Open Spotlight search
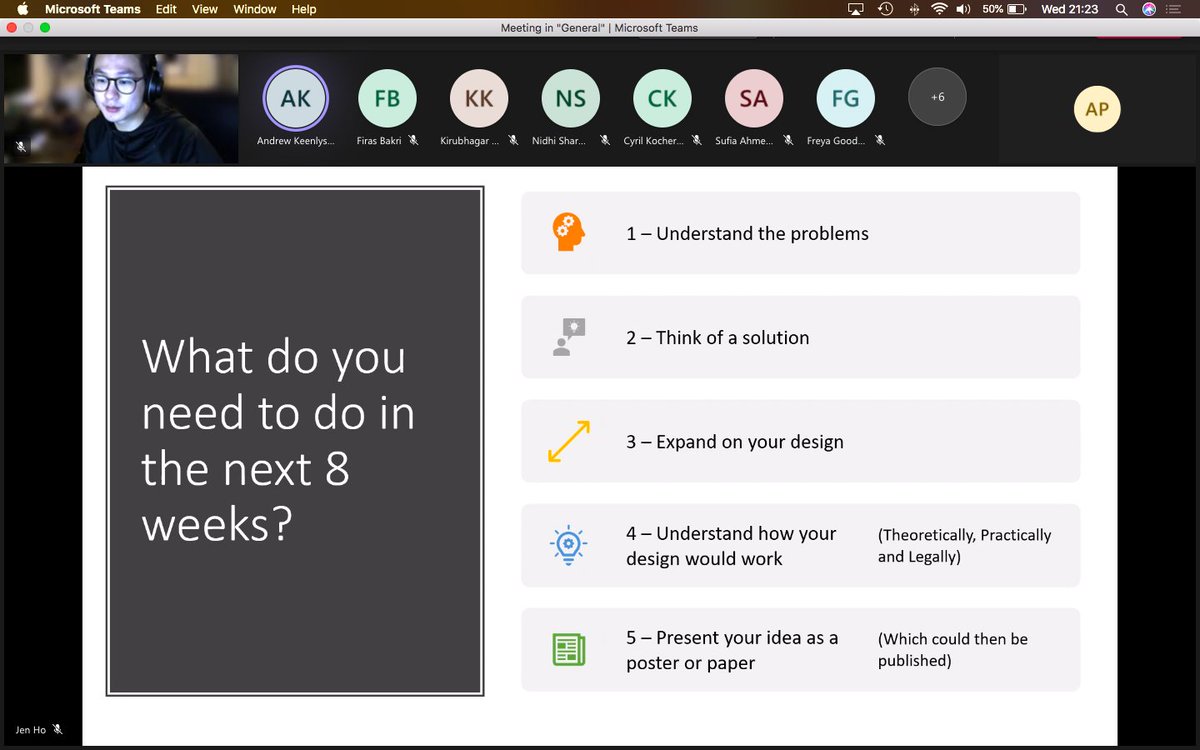The image size is (1200, 750). [x=1122, y=9]
